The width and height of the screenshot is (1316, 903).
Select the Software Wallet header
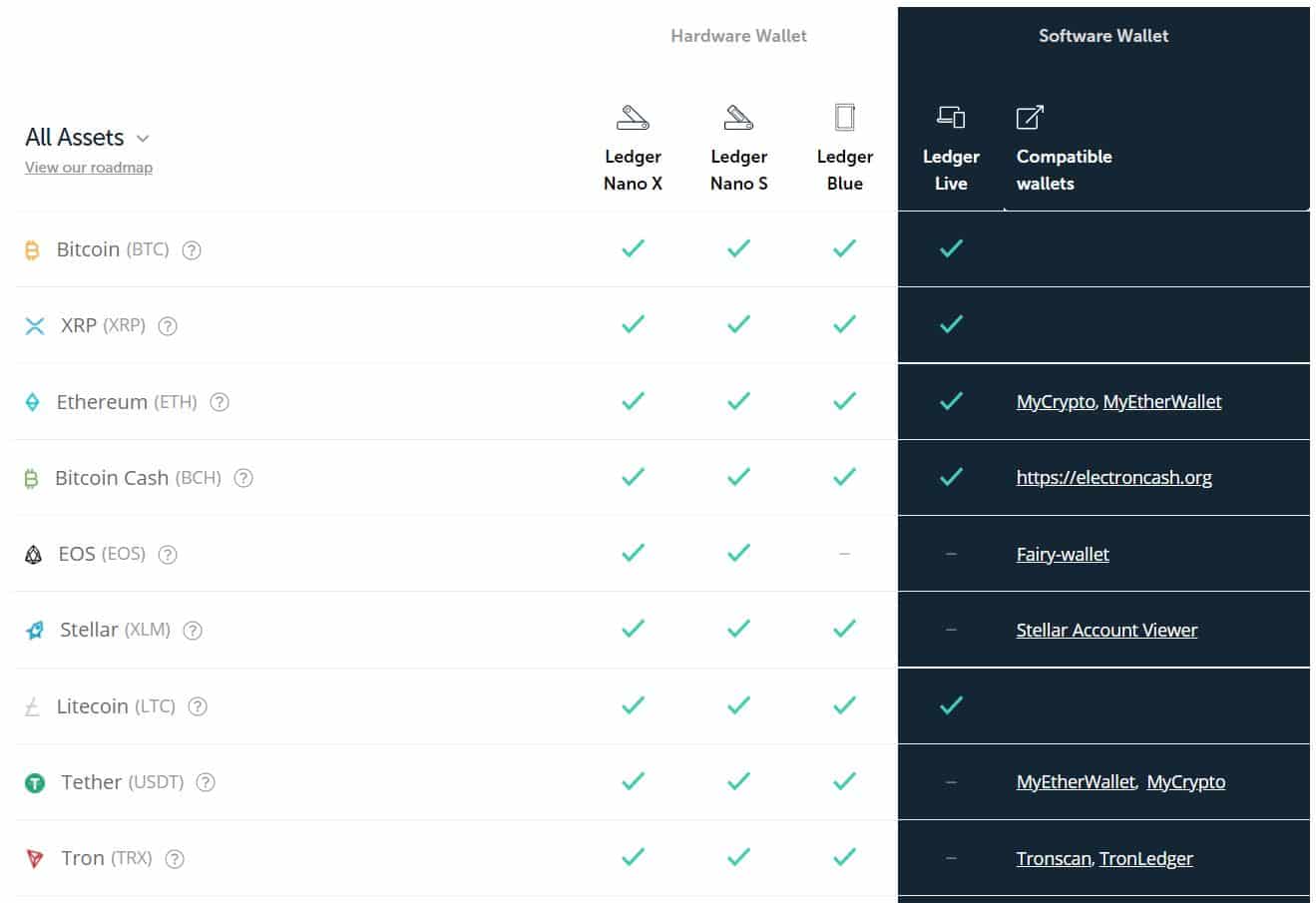pos(1103,36)
